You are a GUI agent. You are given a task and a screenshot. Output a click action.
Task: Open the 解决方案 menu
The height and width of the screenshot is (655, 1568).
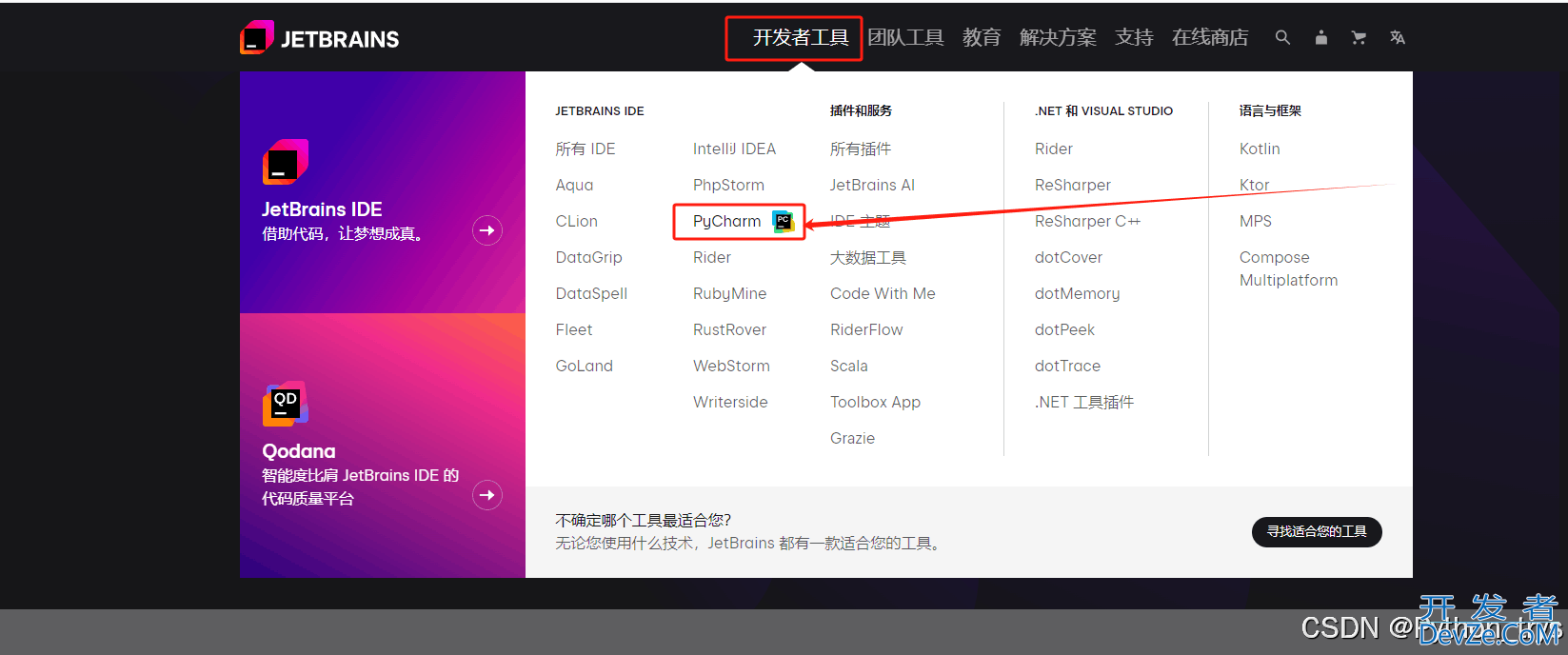[x=1058, y=37]
